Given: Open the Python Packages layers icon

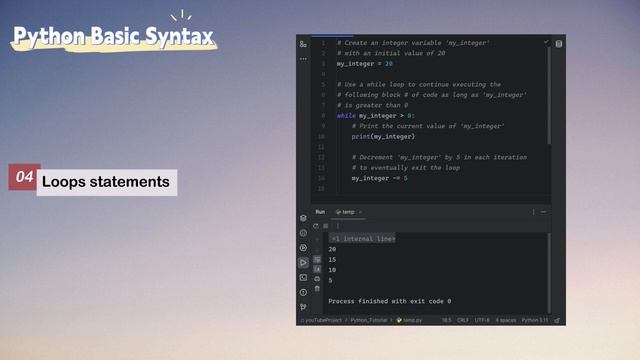Looking at the screenshot, I should pos(303,218).
